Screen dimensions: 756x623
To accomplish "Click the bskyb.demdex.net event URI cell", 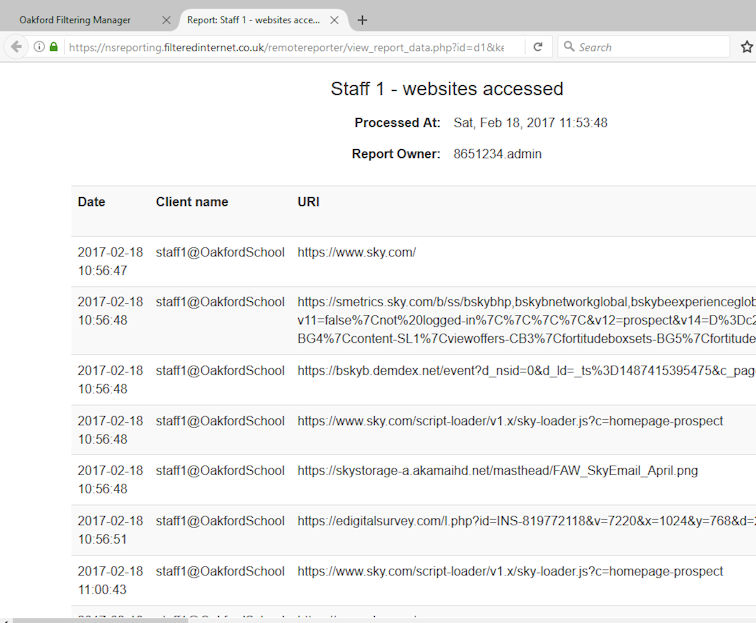I will (526, 370).
